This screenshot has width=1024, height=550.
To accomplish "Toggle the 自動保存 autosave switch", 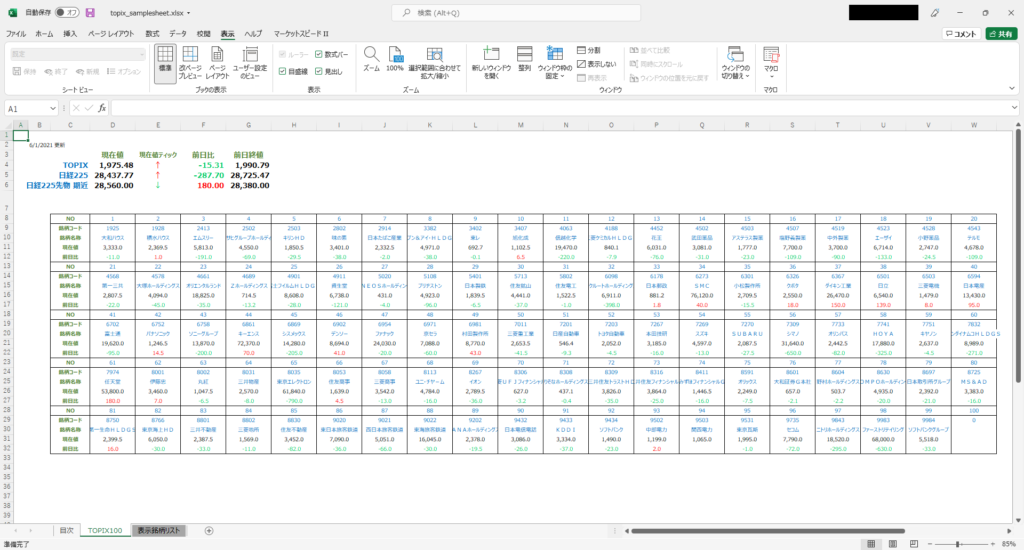I will [x=67, y=12].
